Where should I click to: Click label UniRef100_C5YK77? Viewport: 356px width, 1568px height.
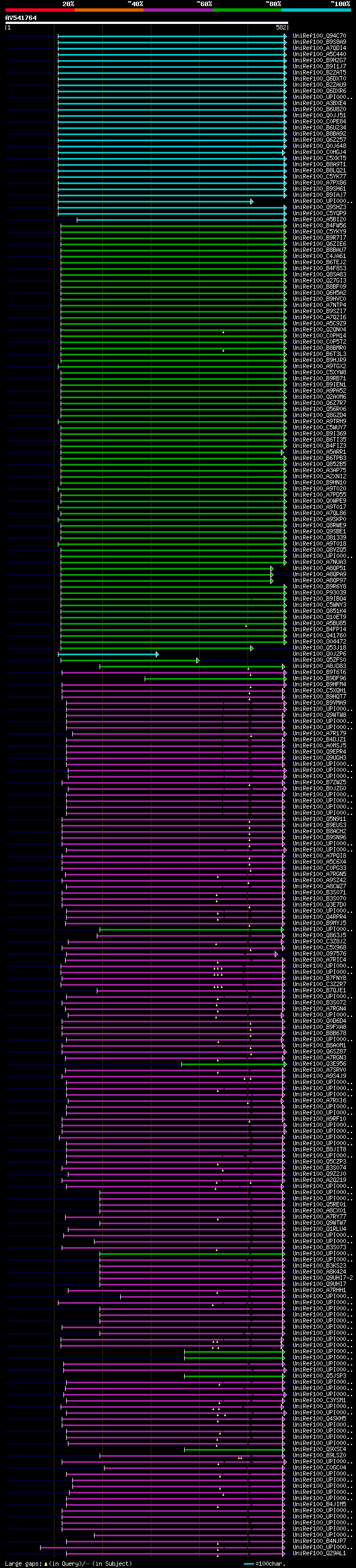tap(319, 176)
